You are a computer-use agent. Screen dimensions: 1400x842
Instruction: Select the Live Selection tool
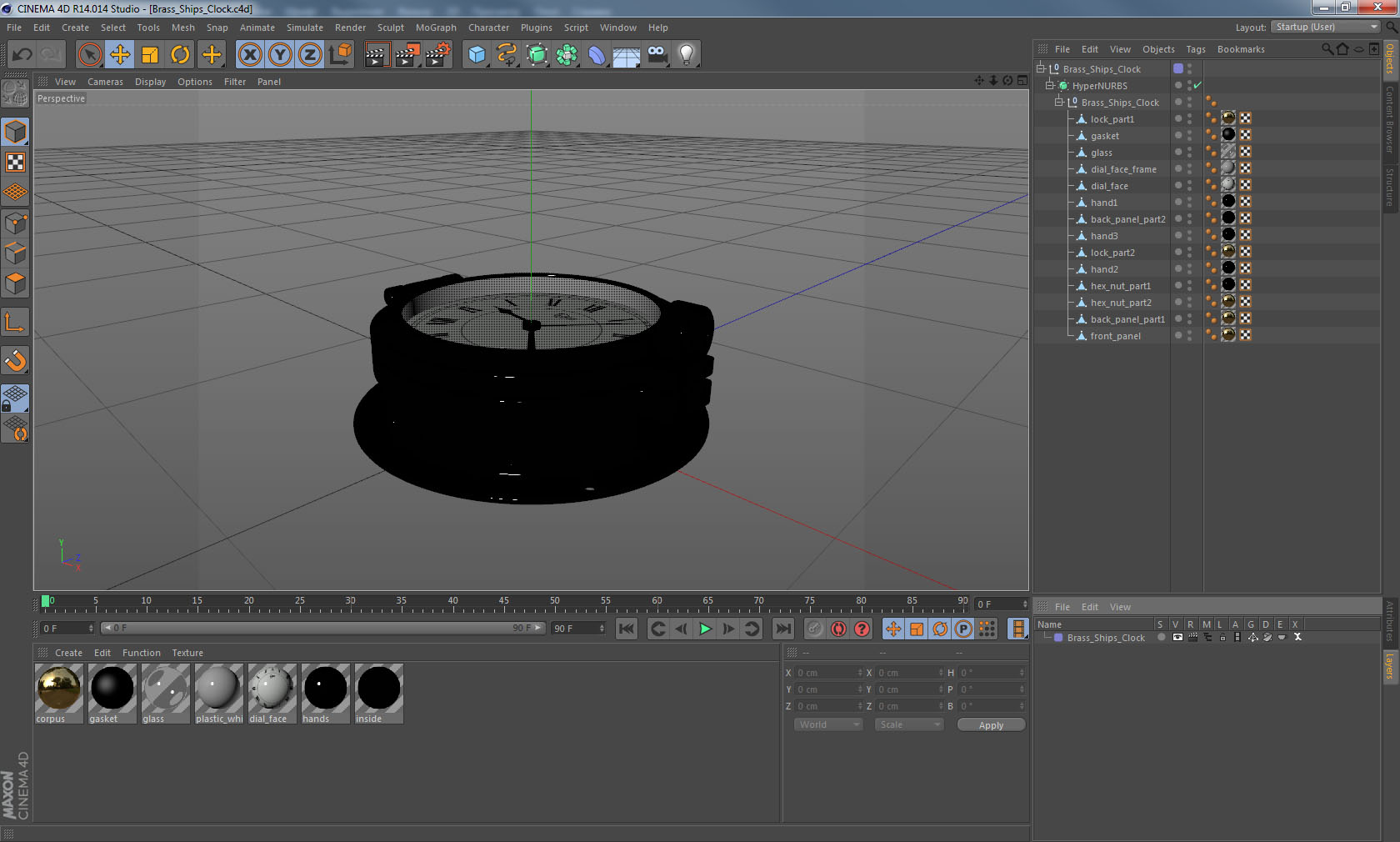[89, 55]
